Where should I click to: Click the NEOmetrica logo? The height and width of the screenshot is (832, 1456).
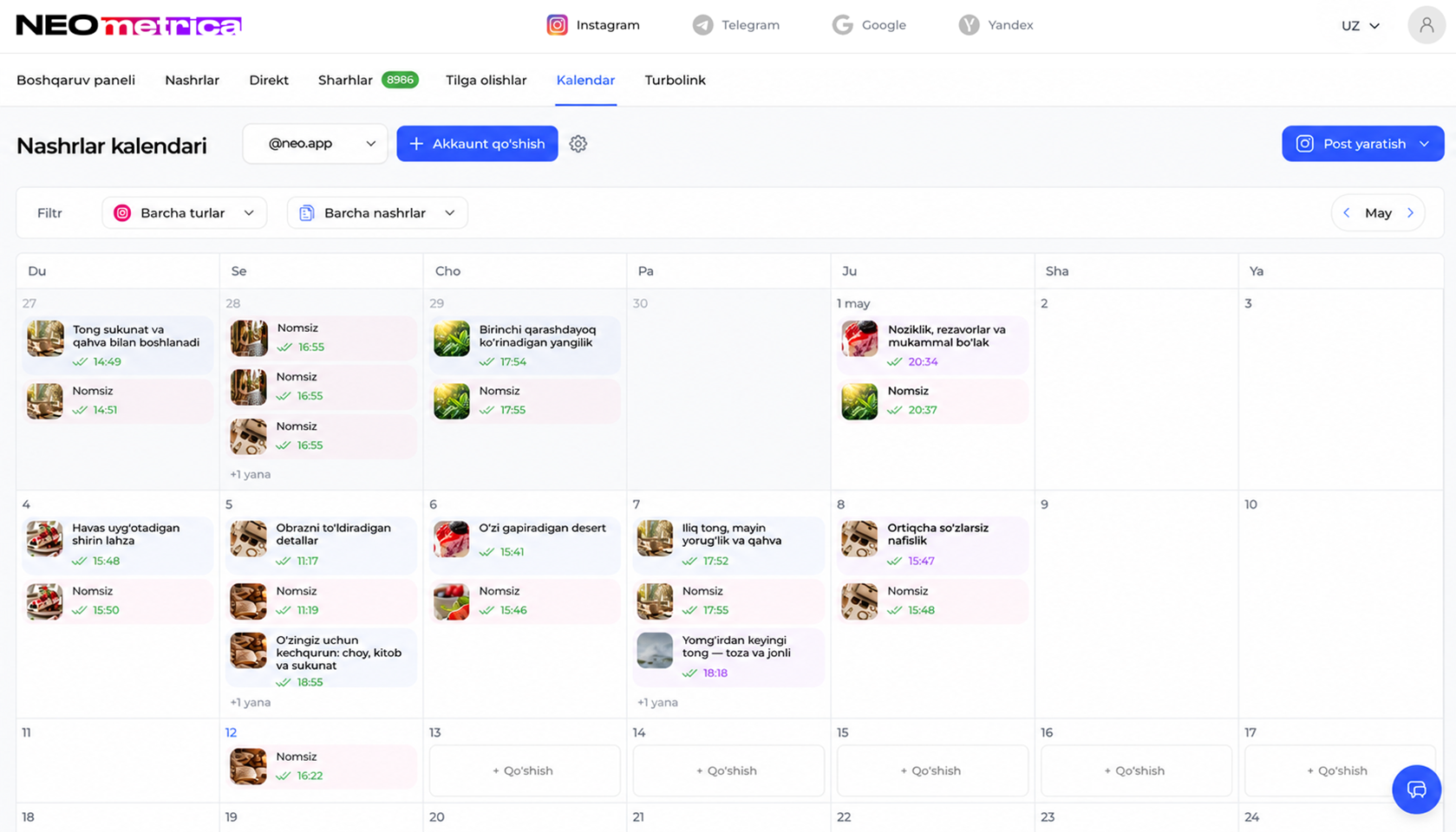[128, 25]
